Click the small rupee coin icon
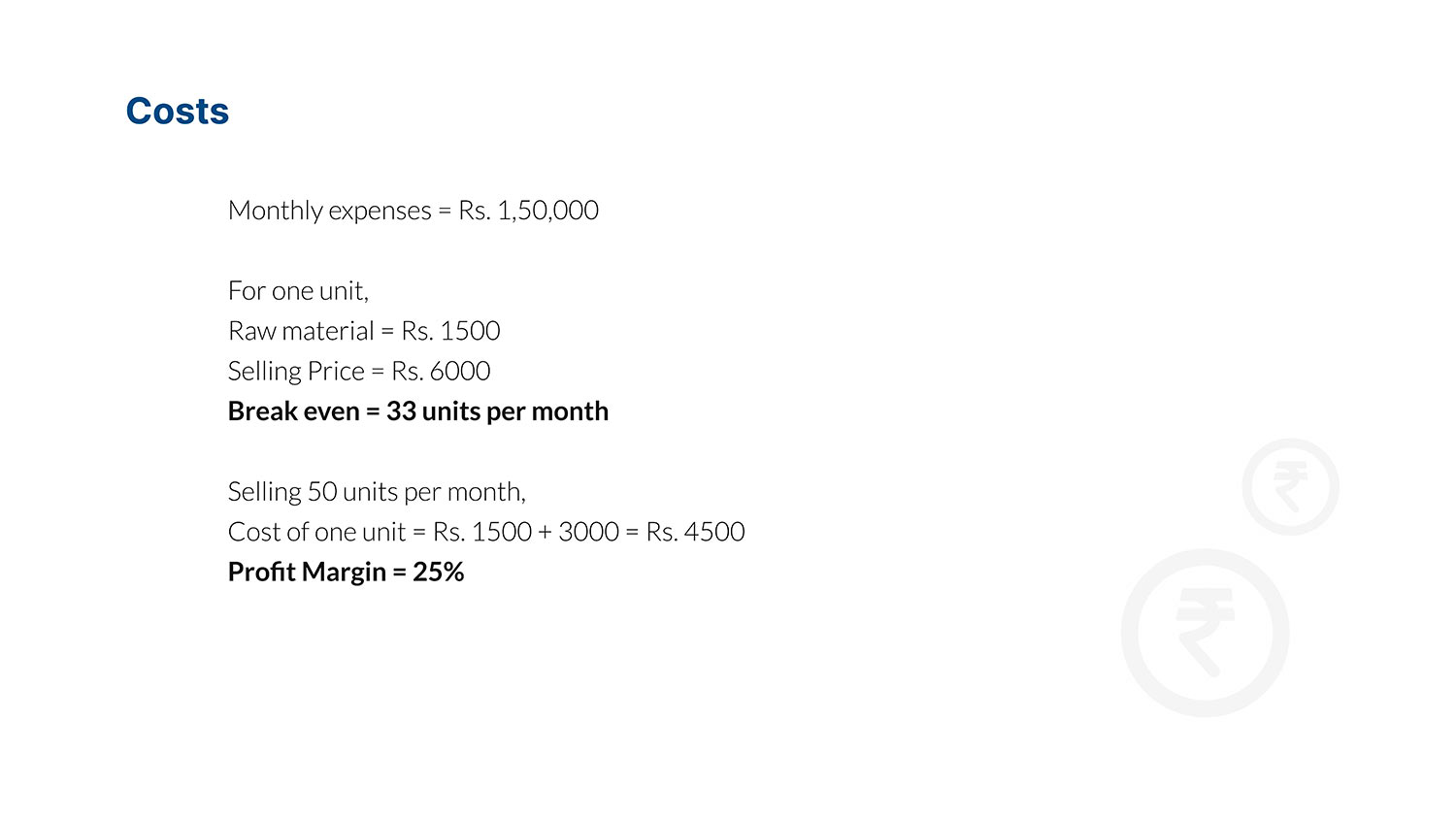The width and height of the screenshot is (1456, 819). 1290,487
